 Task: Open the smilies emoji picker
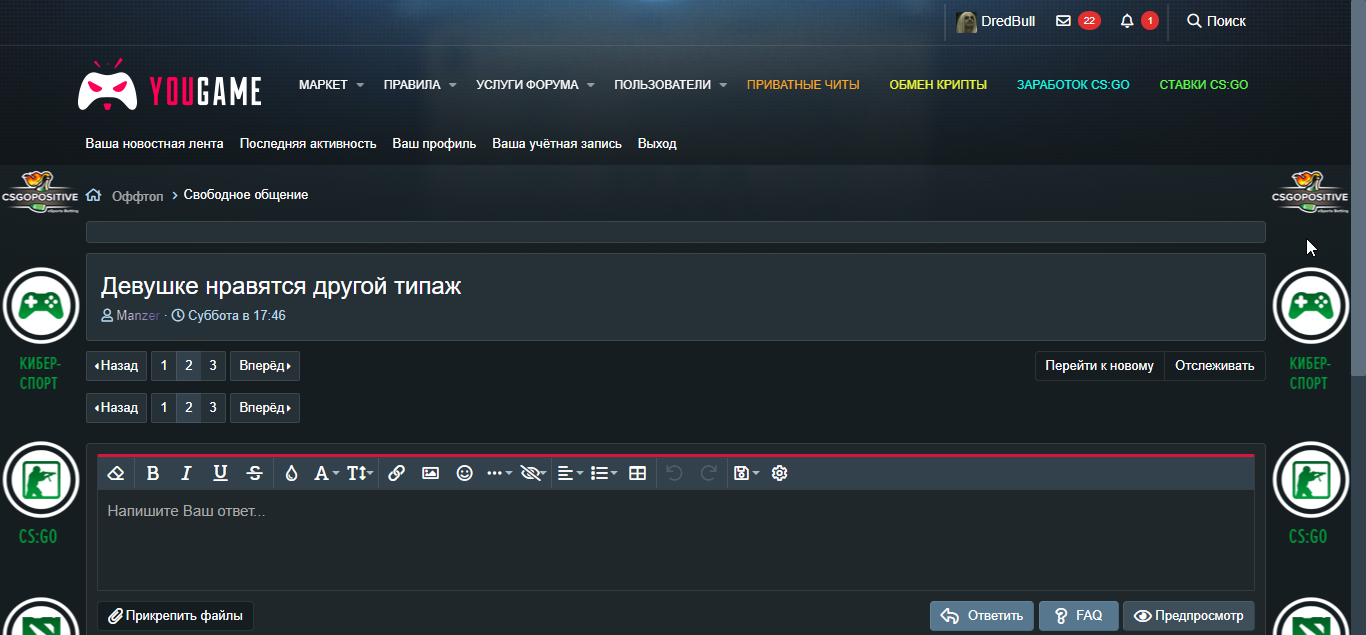click(464, 473)
